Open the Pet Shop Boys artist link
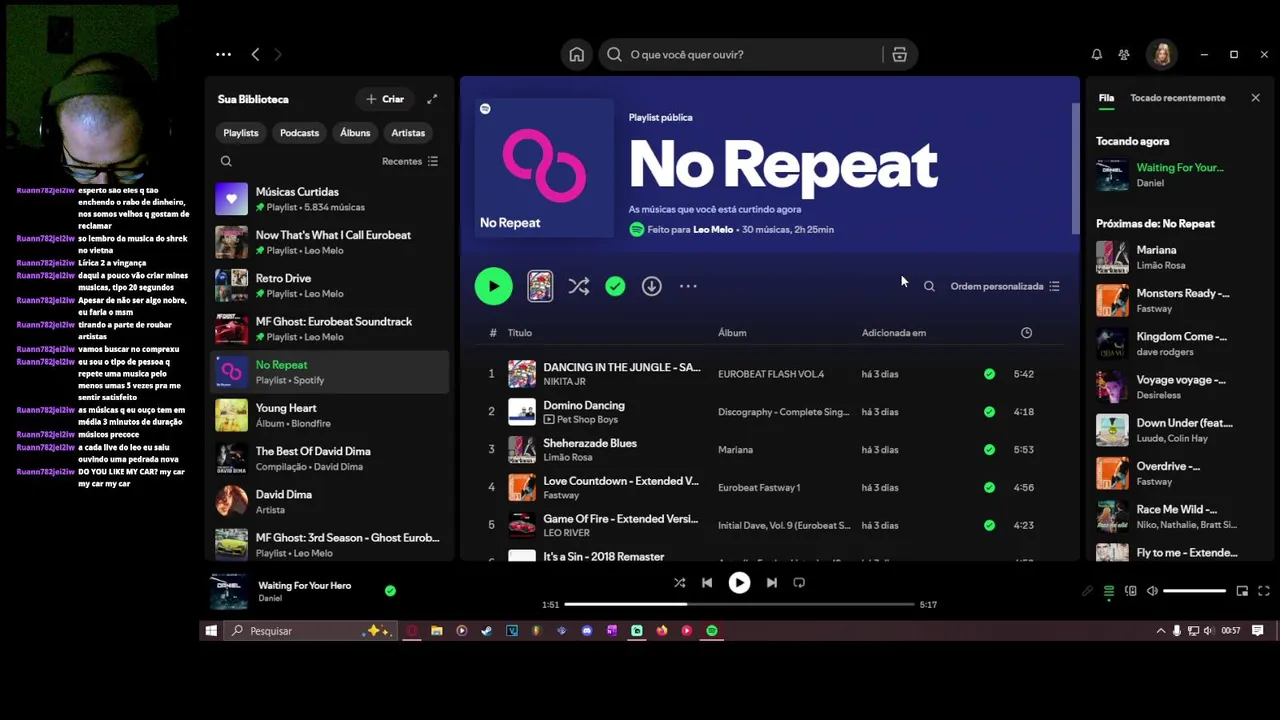Image resolution: width=1280 pixels, height=720 pixels. 586,420
